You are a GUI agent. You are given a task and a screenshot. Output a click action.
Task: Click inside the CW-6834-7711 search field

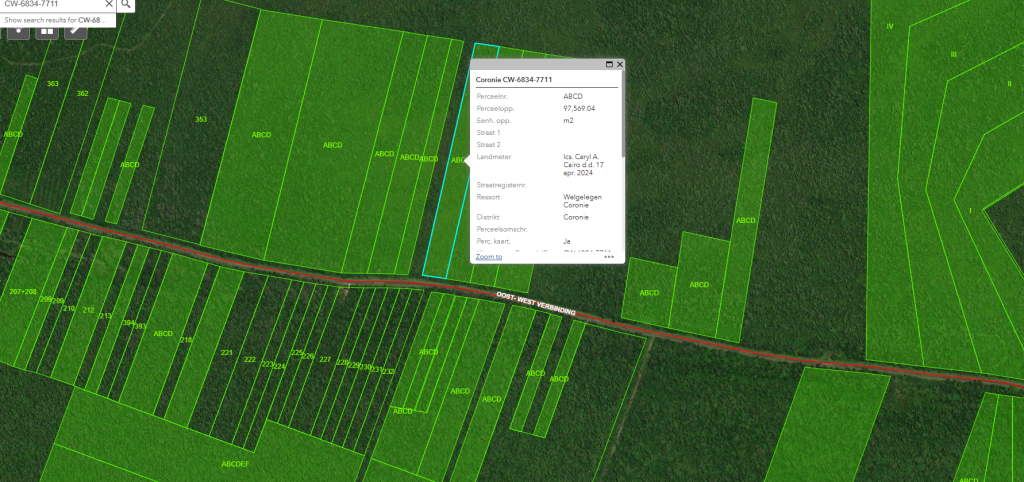pos(50,5)
